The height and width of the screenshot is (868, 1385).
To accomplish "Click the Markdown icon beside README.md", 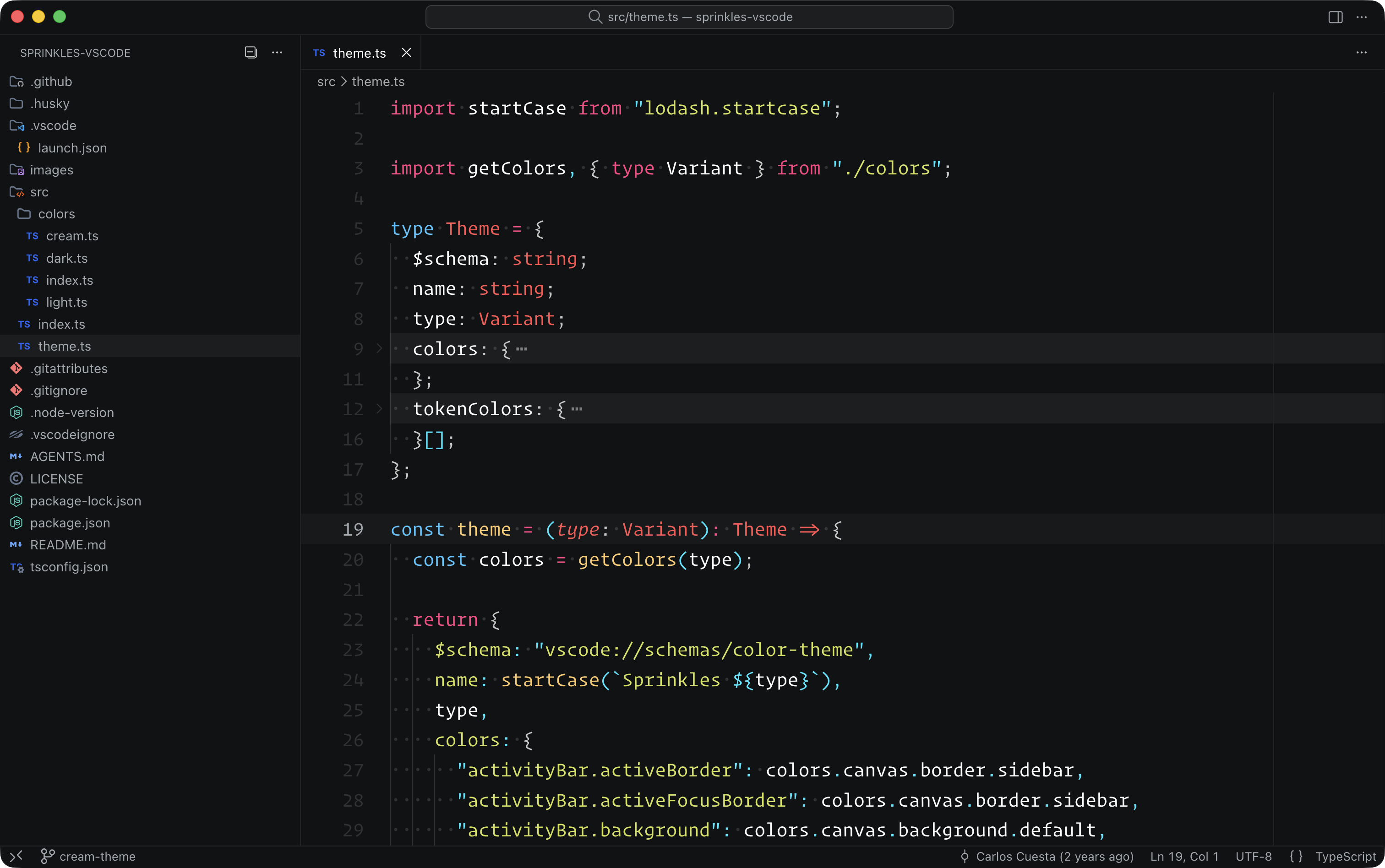I will (x=16, y=545).
